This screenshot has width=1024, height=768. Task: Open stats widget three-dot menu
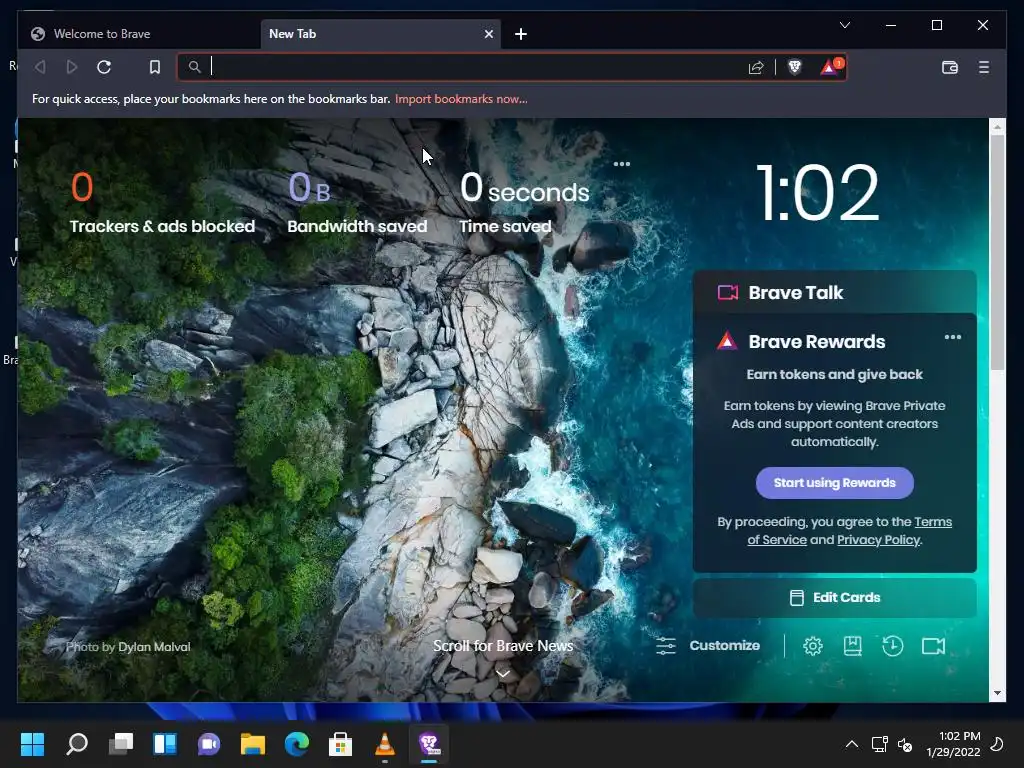tap(622, 164)
